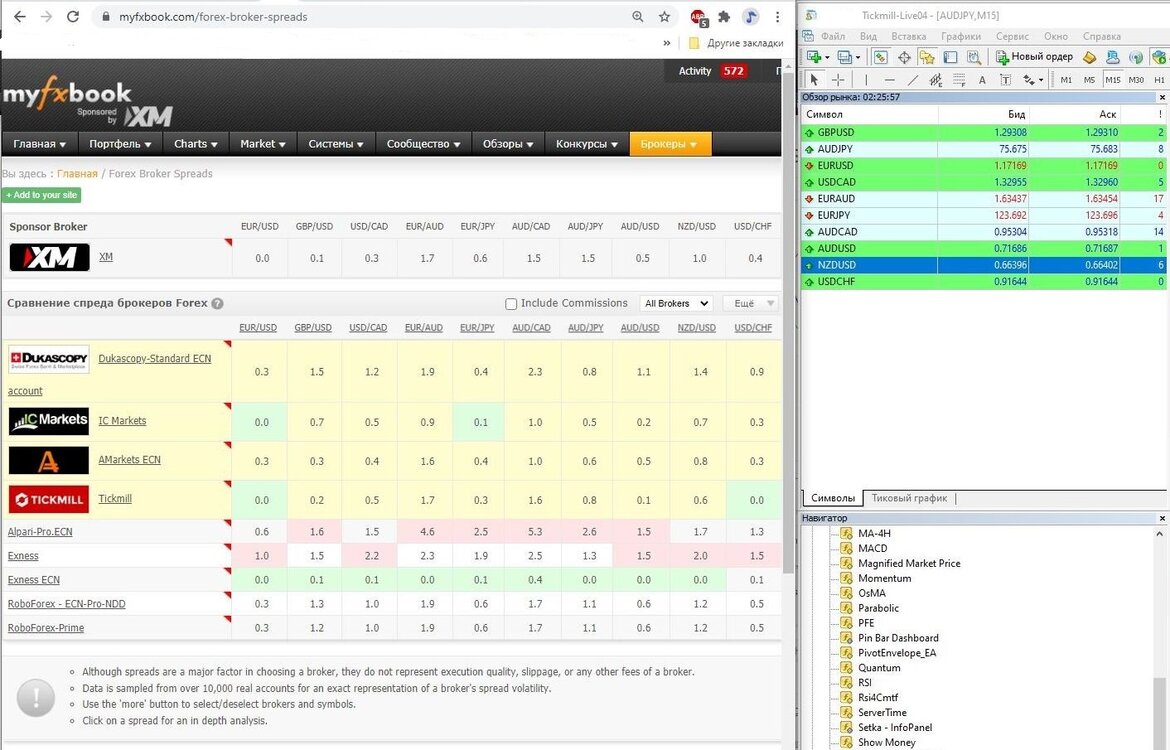Image resolution: width=1170 pixels, height=750 pixels.
Task: Show hidden bookmarks with the » chevron
Action: (x=666, y=43)
